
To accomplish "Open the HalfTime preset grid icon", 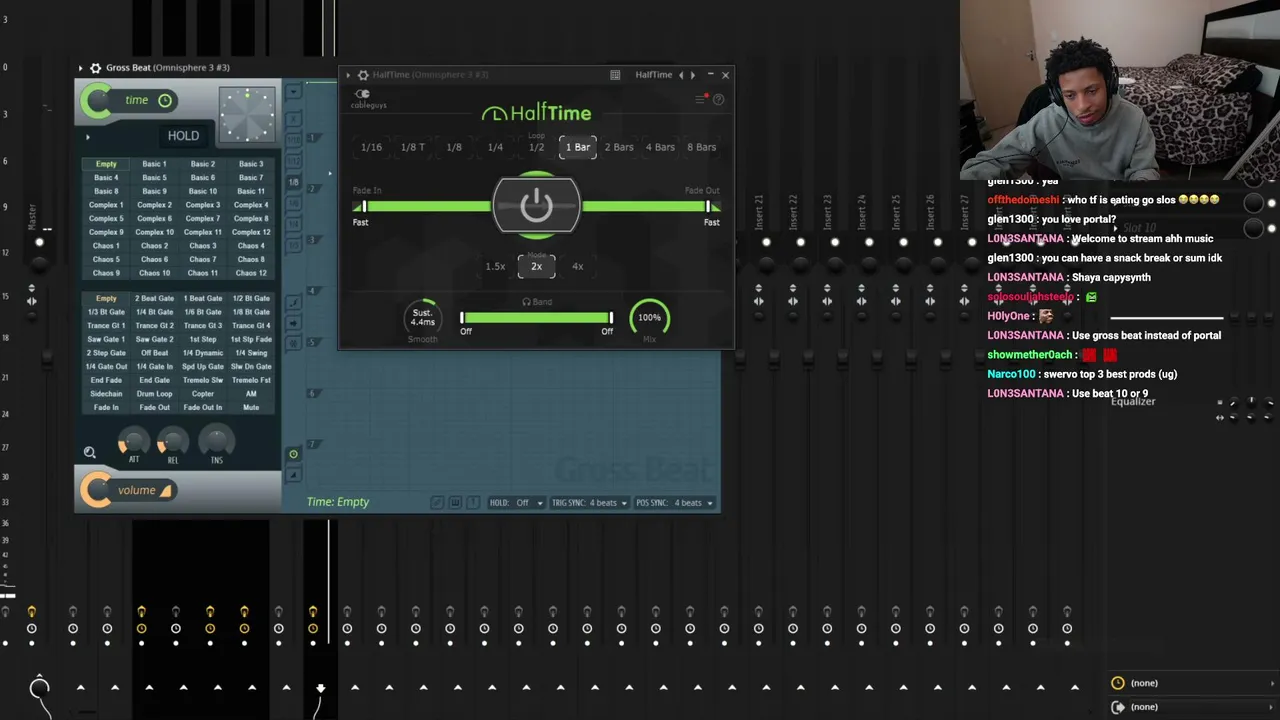I will pos(615,75).
